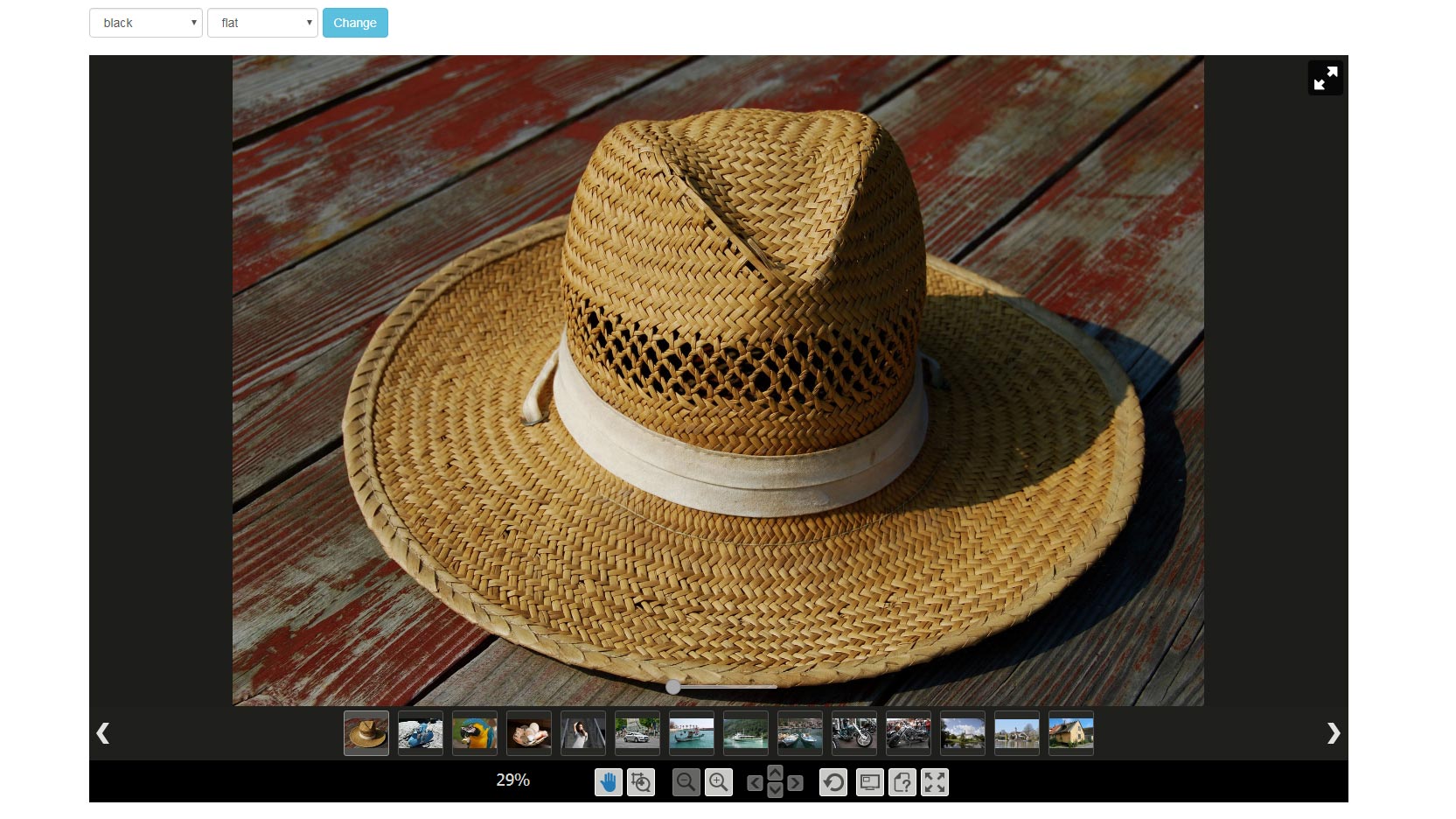The image size is (1456, 819).
Task: Pan the image left with the arrow
Action: point(755,783)
